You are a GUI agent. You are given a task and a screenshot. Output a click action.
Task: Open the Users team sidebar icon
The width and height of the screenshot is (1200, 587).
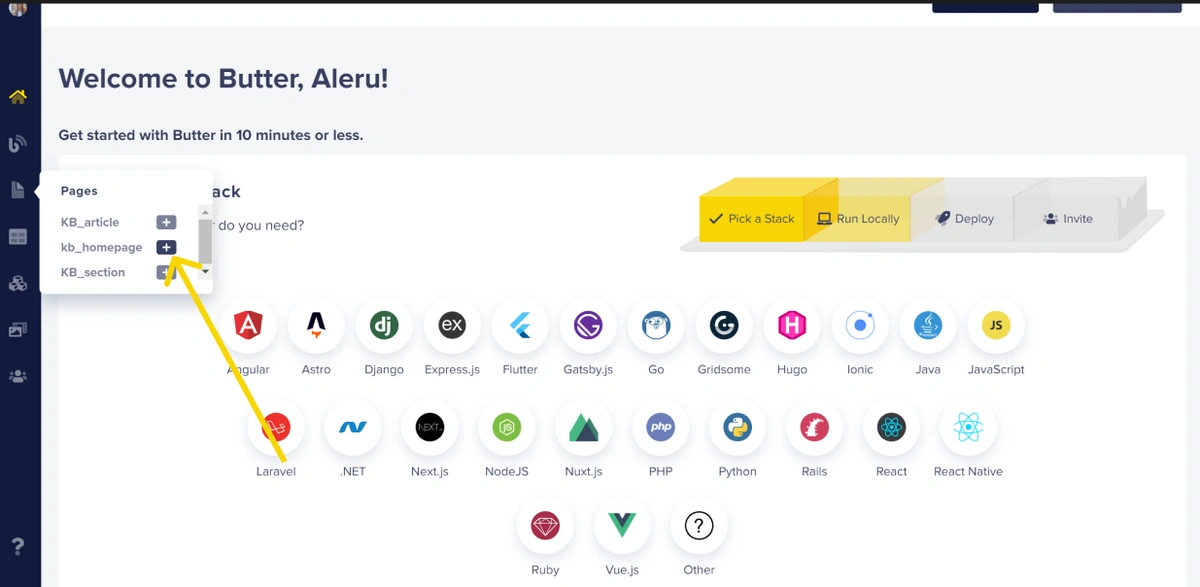[17, 376]
